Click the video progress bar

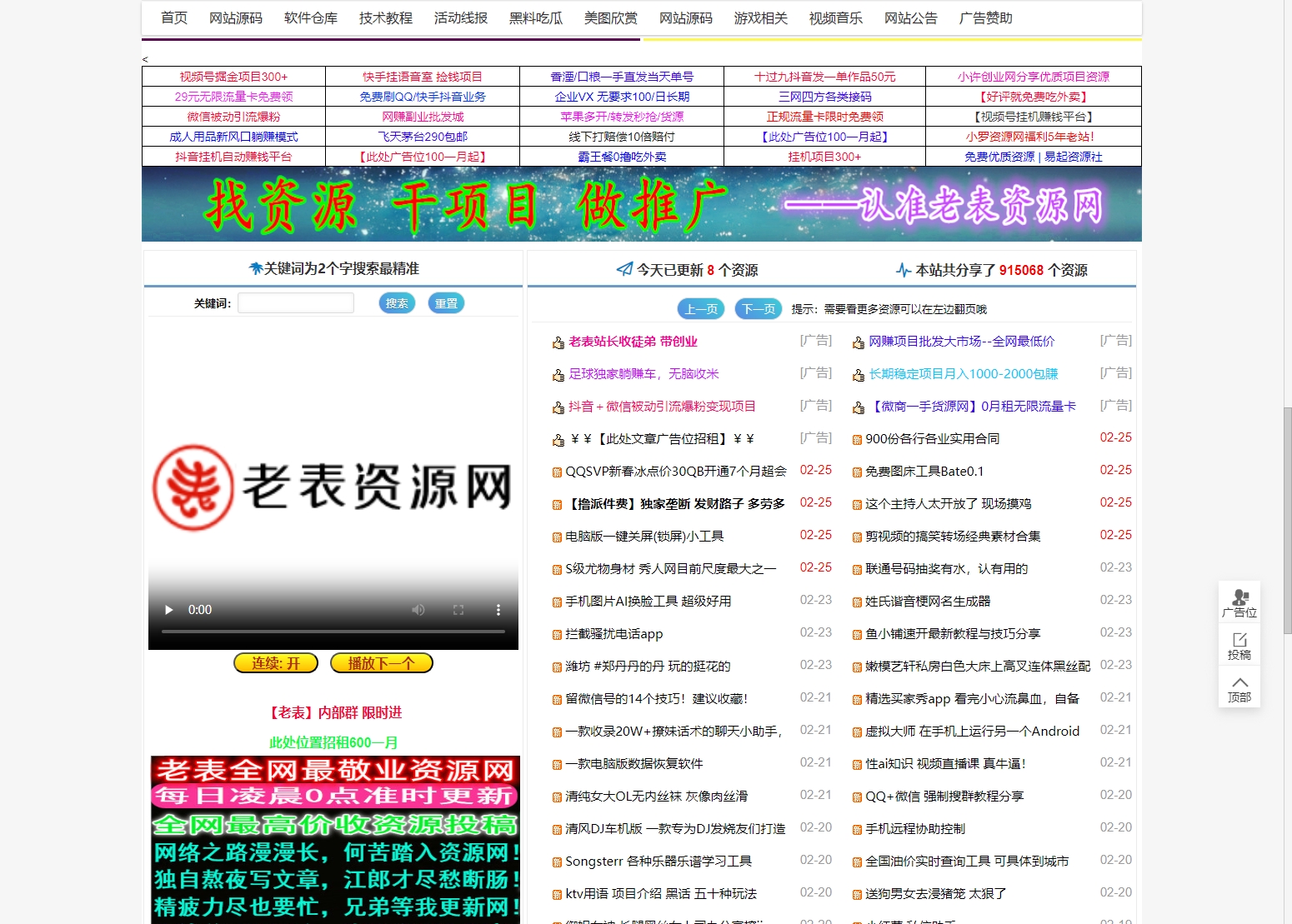tap(333, 632)
